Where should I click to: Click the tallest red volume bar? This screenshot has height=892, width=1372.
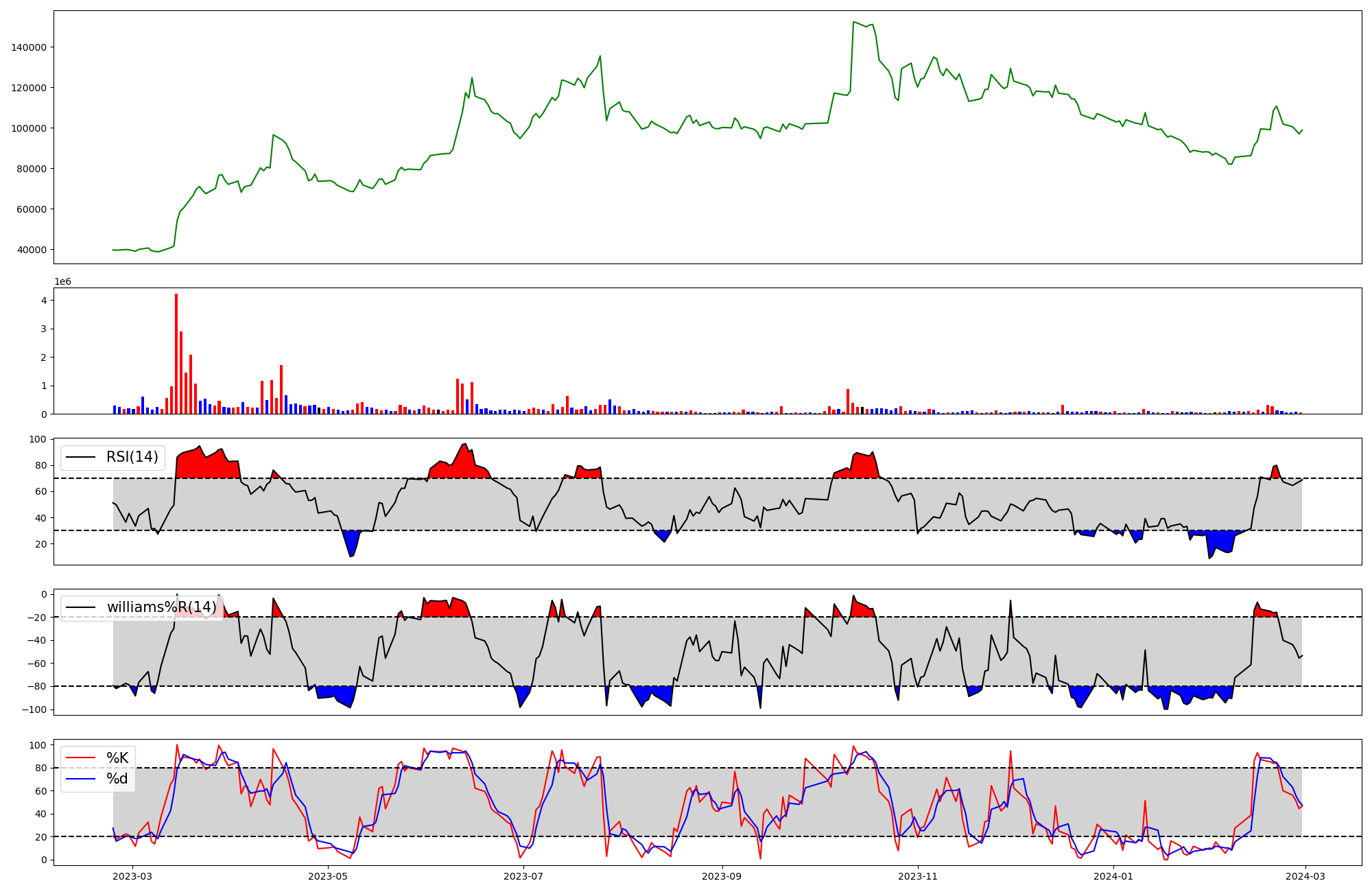[176, 353]
